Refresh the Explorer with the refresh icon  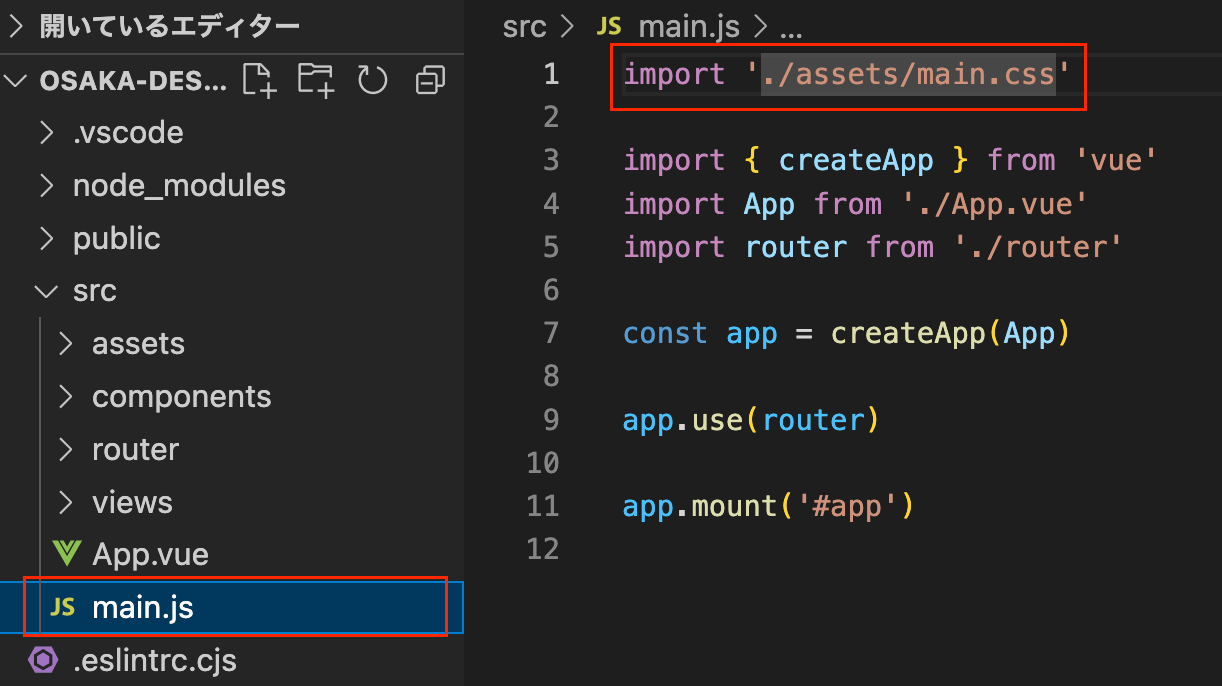coord(372,80)
